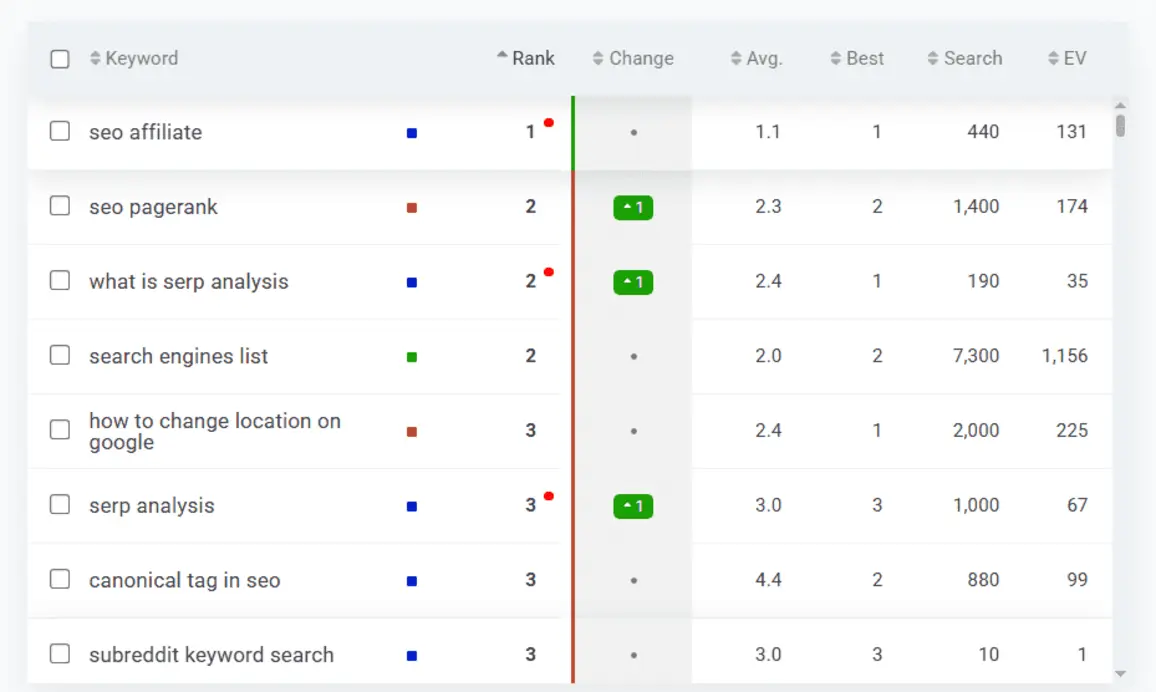Open the keyword "canonical tag in seo"
Viewport: 1156px width, 692px height.
[x=185, y=580]
